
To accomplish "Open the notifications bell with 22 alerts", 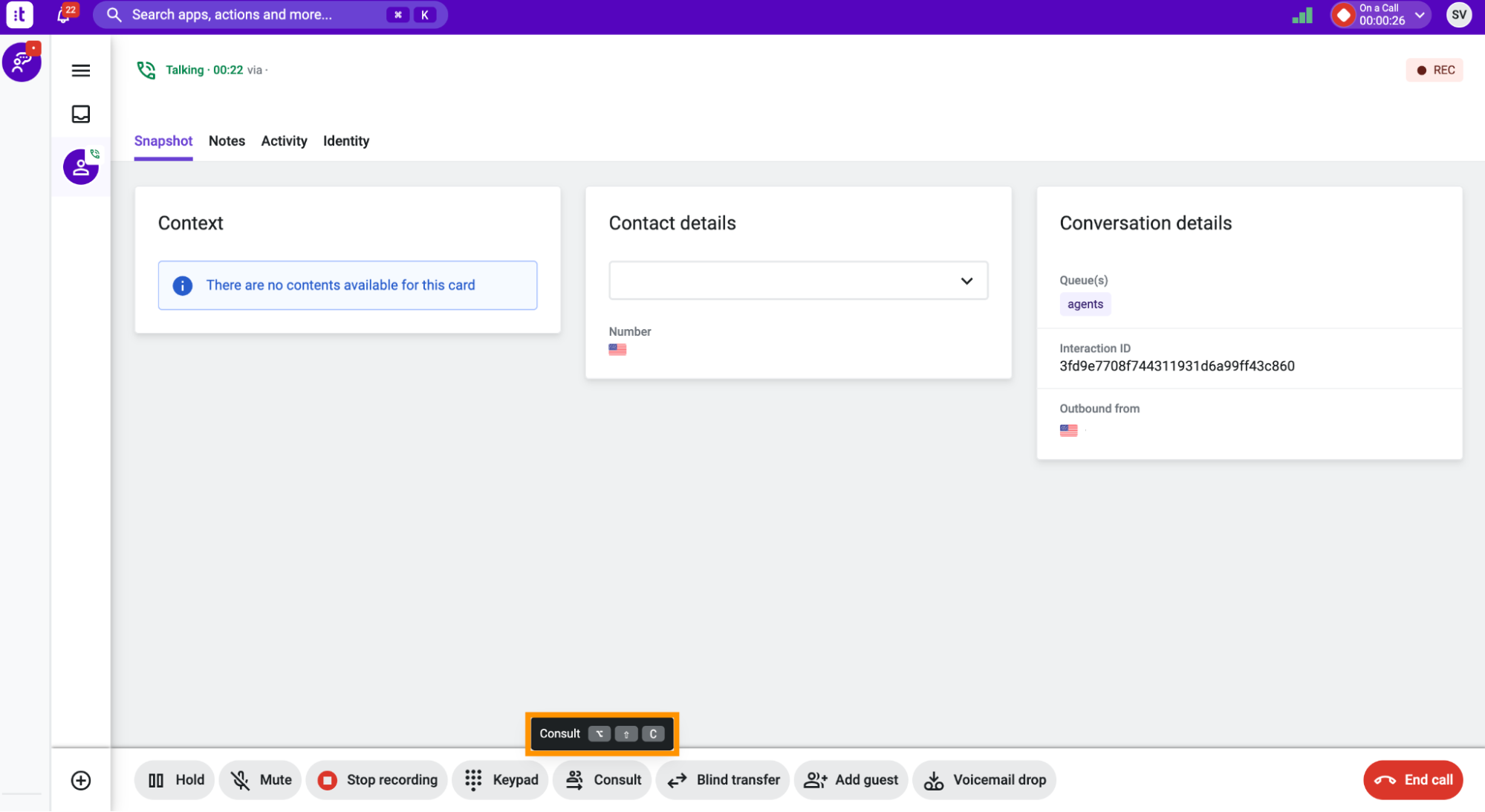I will [x=65, y=14].
